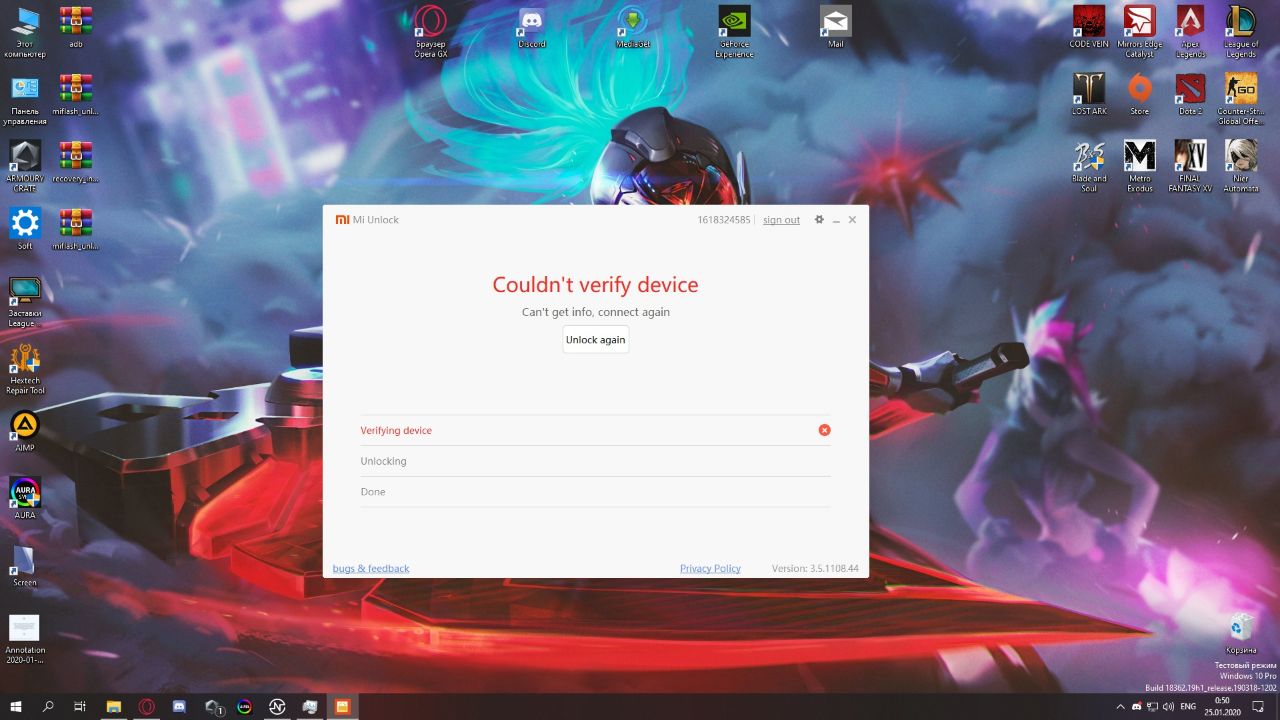Open the League of Legends shortcut

(1241, 32)
